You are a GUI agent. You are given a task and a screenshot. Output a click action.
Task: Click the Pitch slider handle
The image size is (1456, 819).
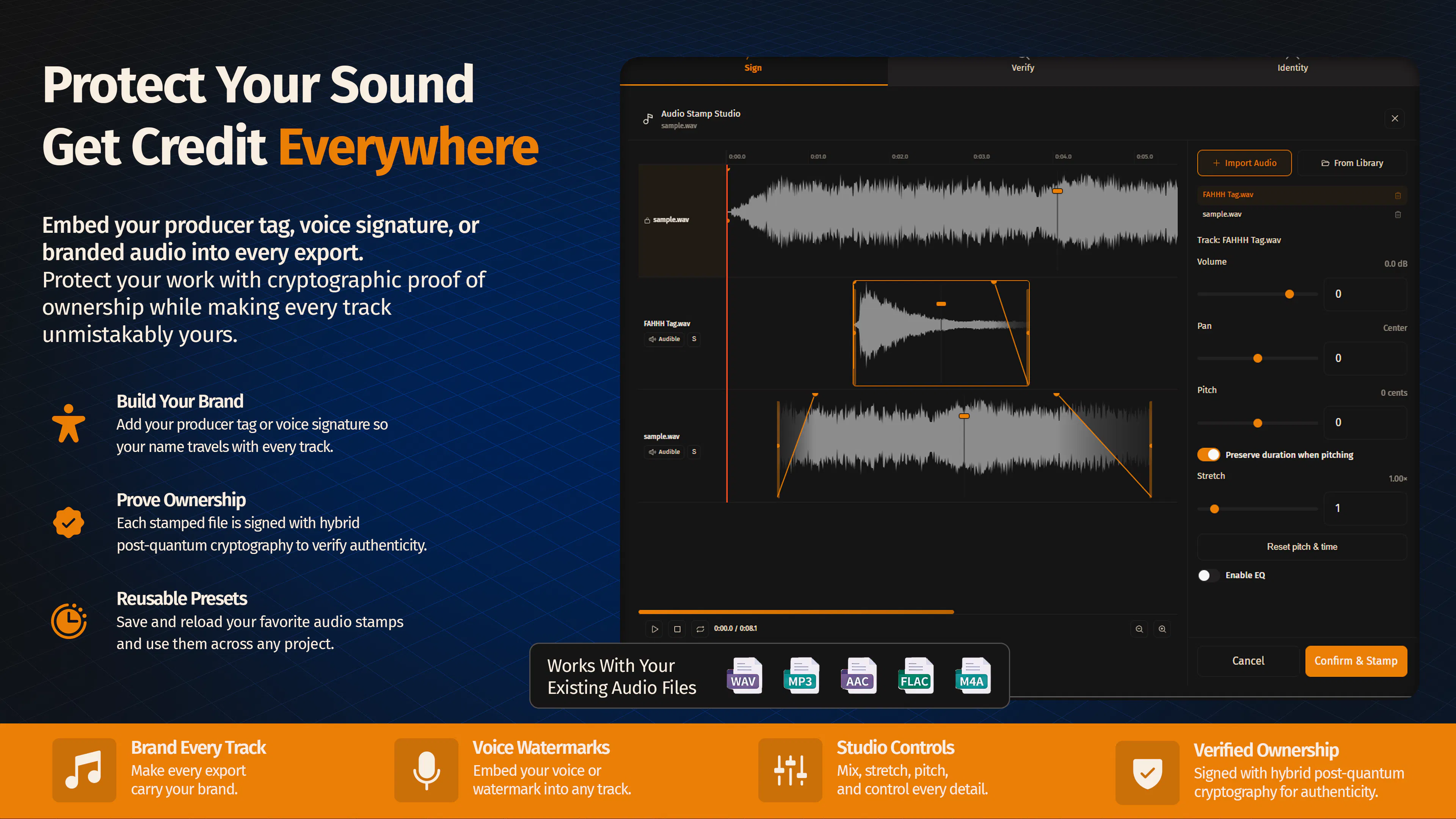pyautogui.click(x=1258, y=423)
